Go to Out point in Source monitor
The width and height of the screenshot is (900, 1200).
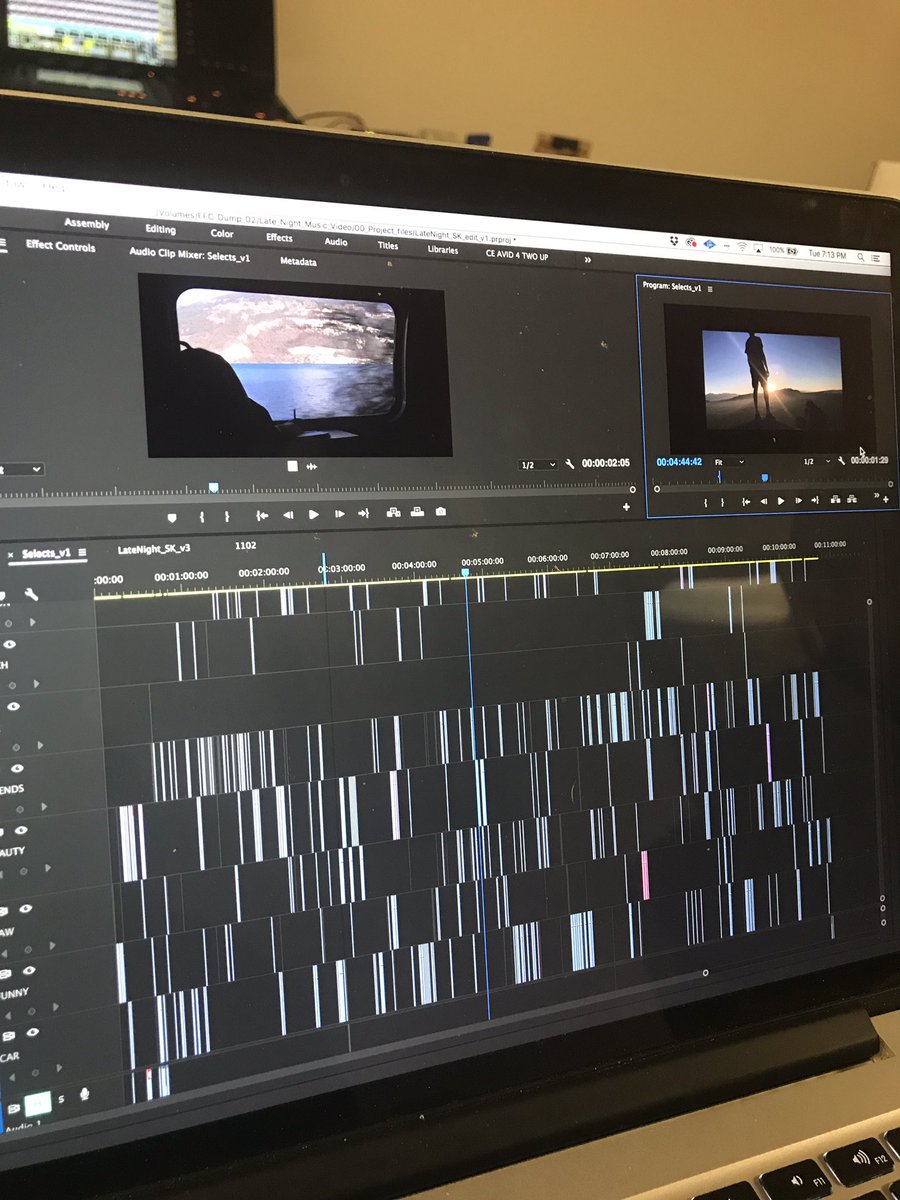364,513
